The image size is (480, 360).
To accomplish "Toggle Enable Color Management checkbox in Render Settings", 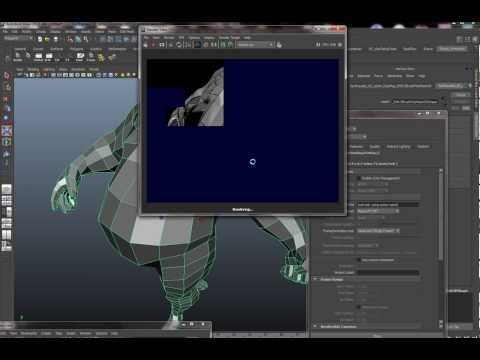I will coord(359,178).
